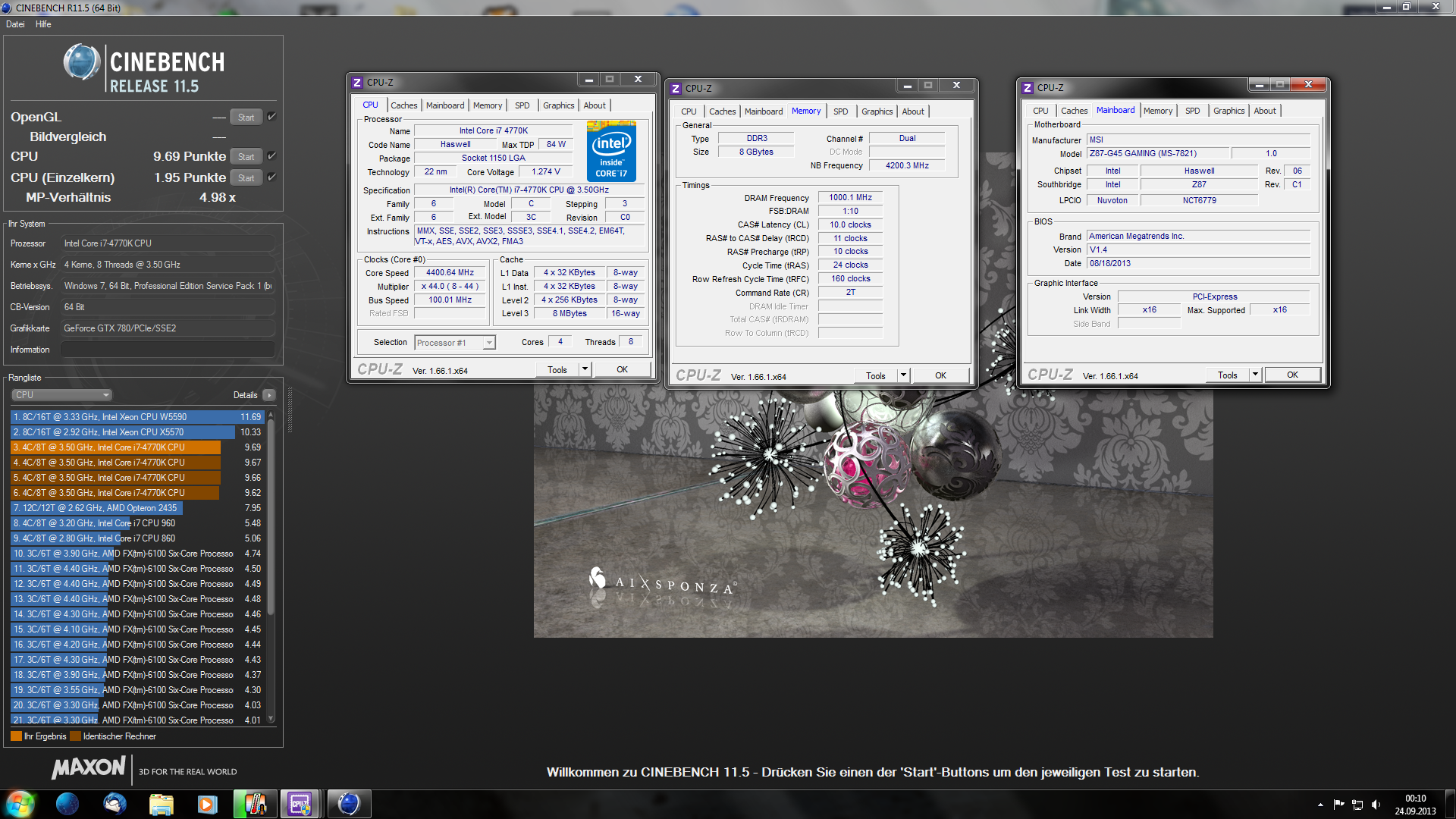Select ranking row Intel Core i7 CPU 960
Screen dimensions: 1456x819
coord(137,523)
